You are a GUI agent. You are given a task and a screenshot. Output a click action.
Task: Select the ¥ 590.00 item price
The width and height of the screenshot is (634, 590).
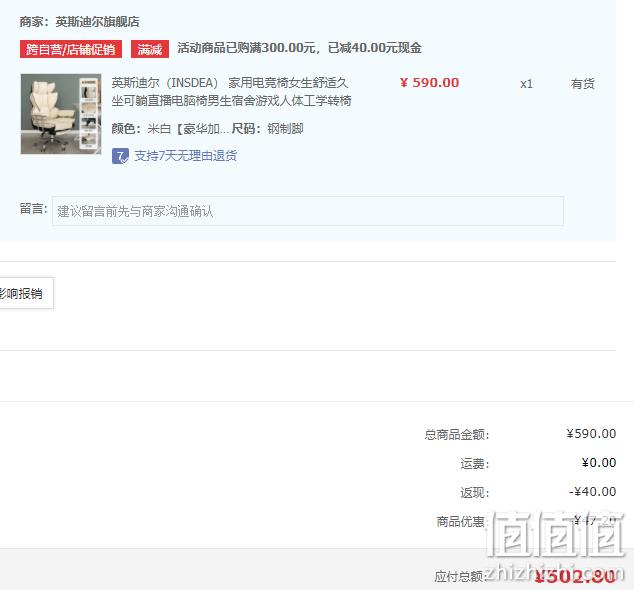coord(429,83)
